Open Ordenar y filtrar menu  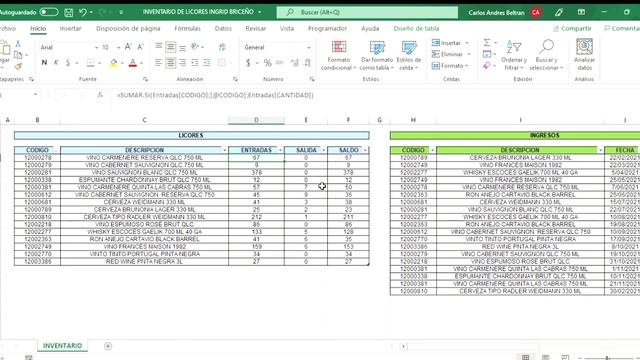(x=514, y=55)
